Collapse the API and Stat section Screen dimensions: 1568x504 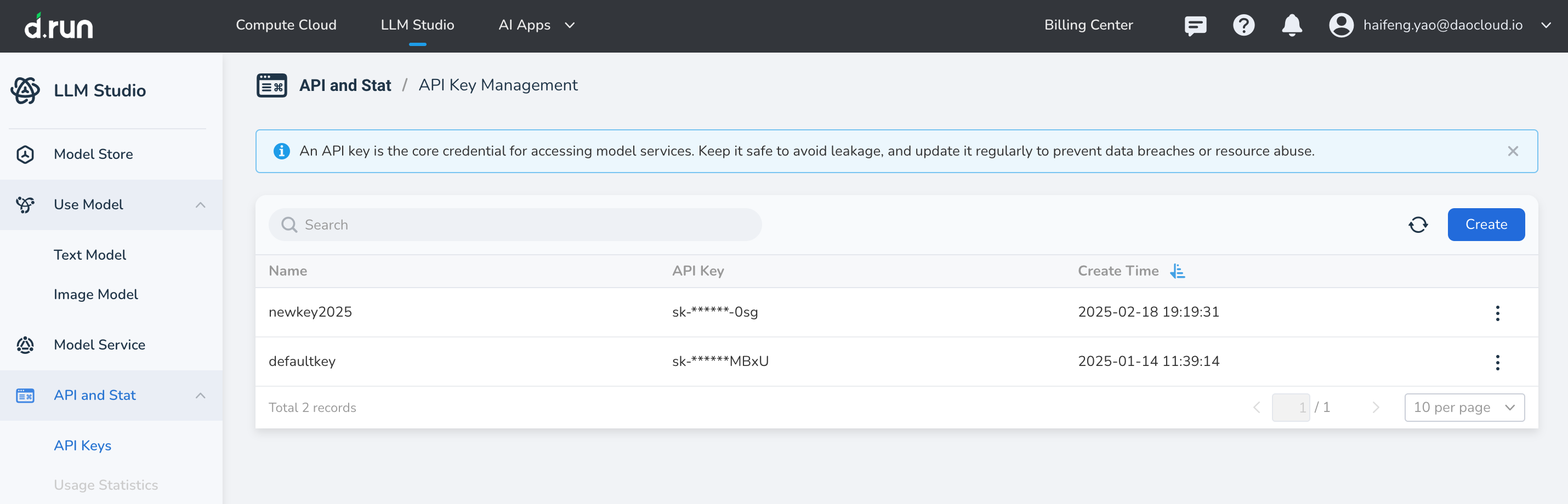tap(200, 396)
